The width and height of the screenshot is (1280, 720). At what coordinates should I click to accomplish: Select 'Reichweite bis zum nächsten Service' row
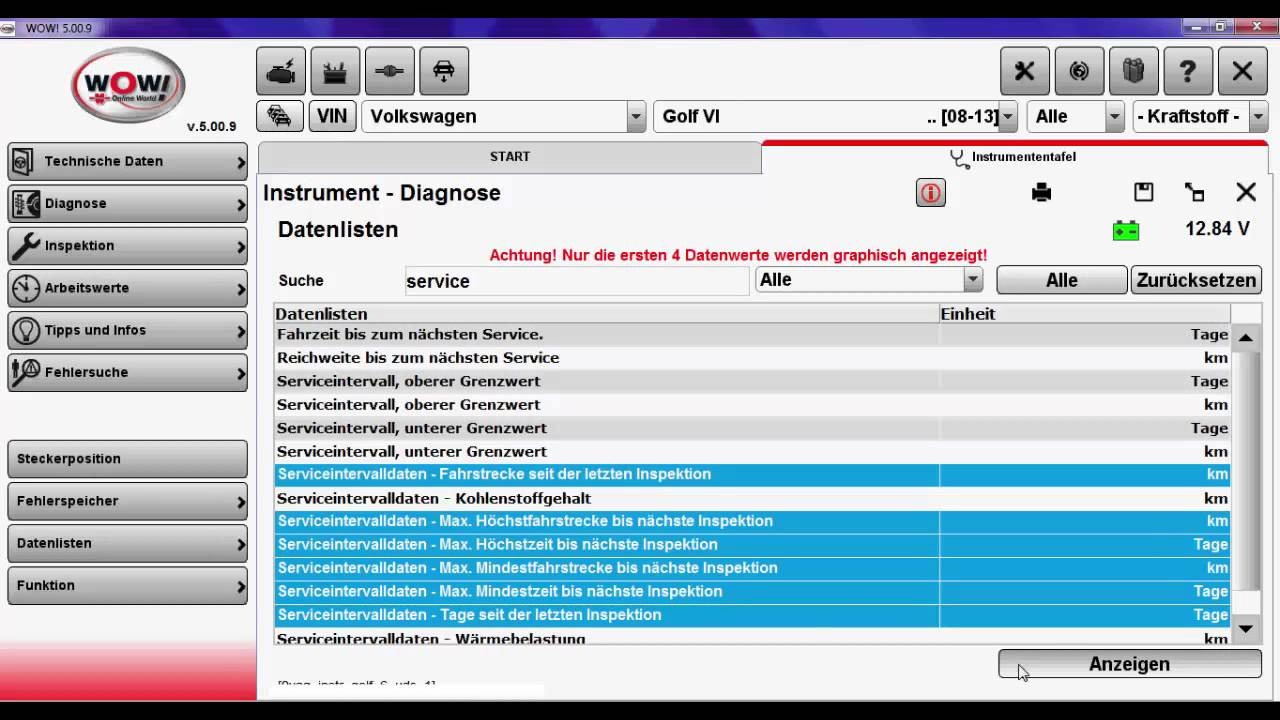(x=752, y=358)
